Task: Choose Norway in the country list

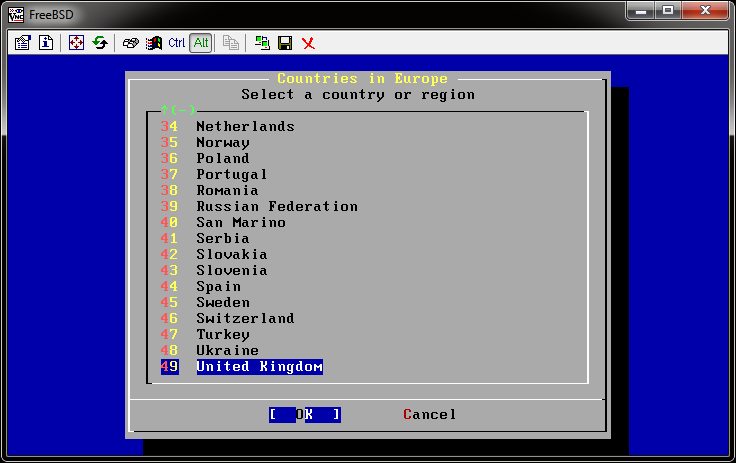Action: point(223,142)
